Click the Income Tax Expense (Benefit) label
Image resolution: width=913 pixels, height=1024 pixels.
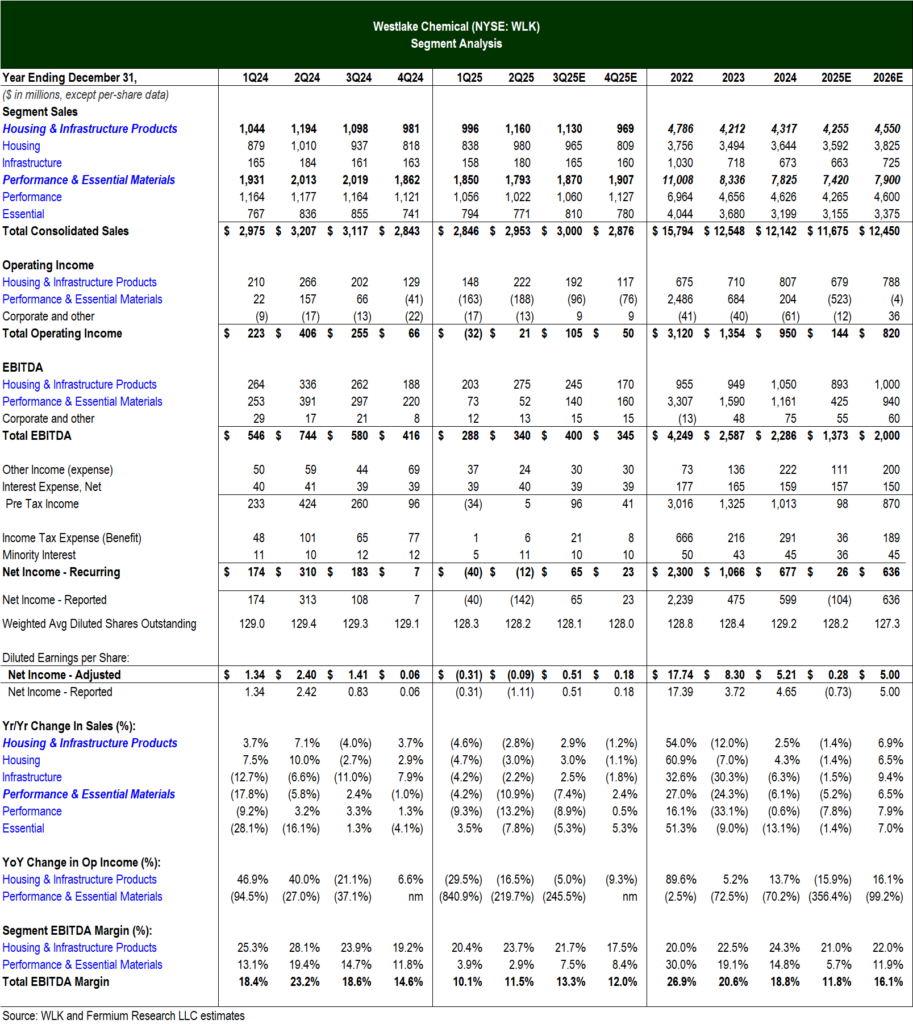[72, 538]
